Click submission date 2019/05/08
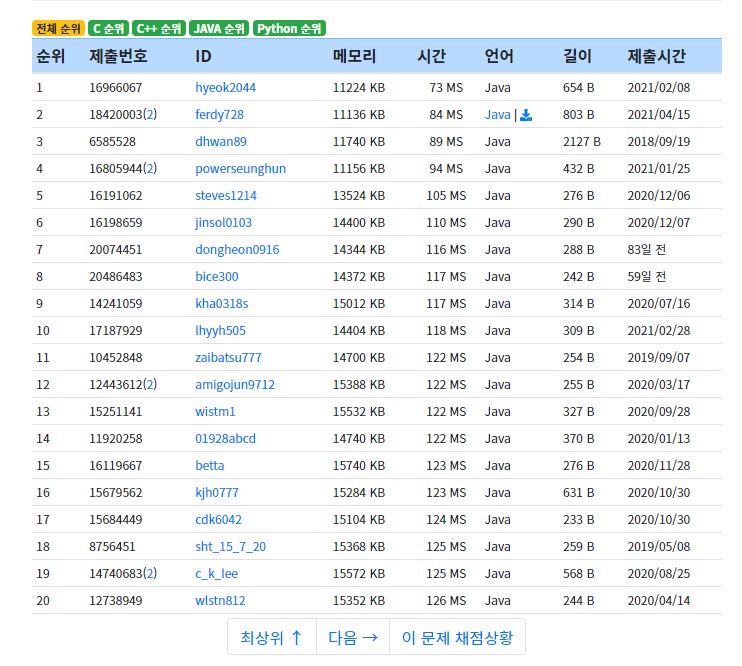742x666 pixels. (659, 547)
